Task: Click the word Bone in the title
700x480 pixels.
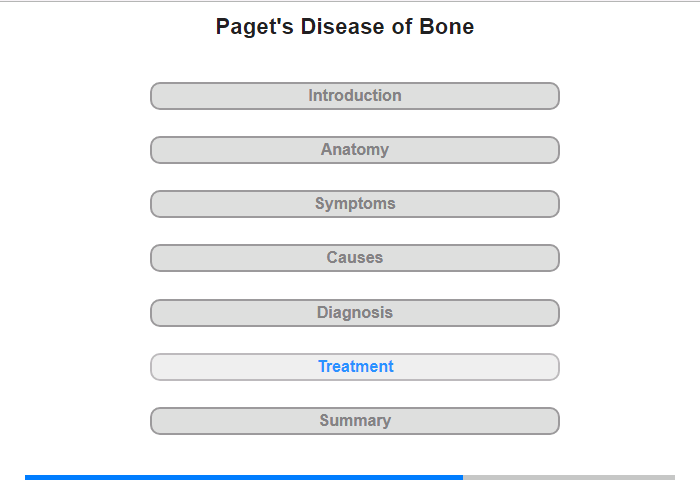Action: [446, 27]
